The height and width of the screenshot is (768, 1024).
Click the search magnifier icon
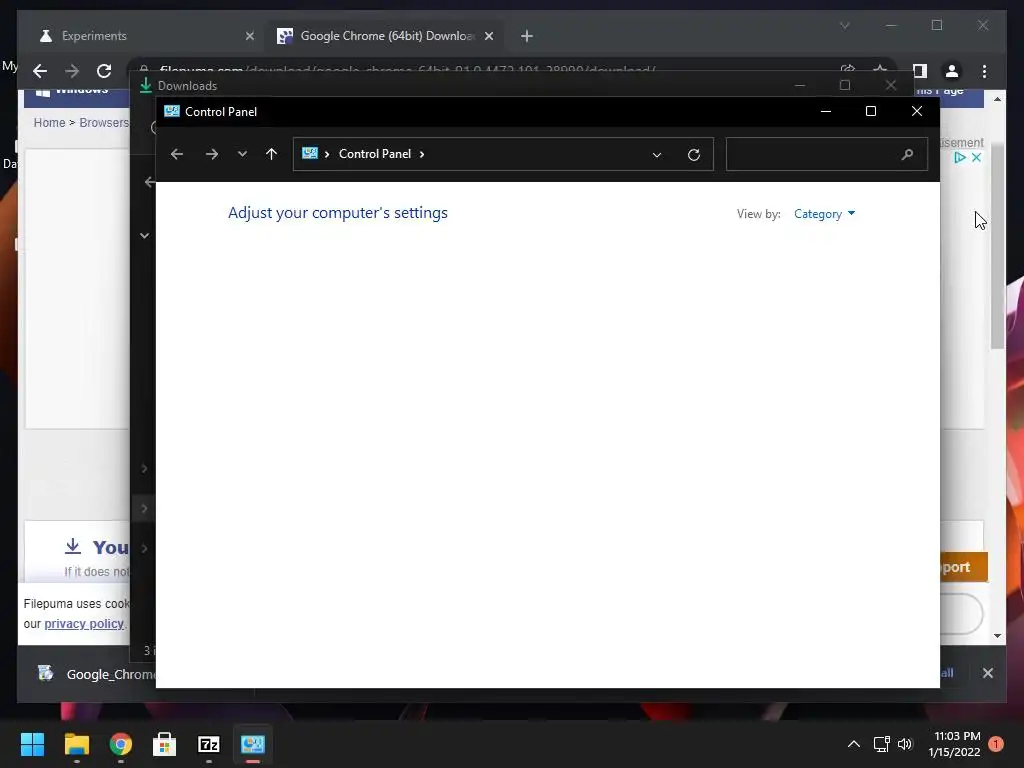click(907, 154)
